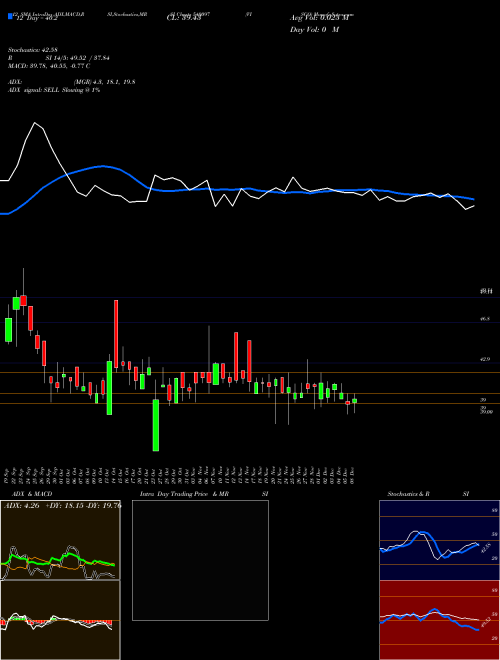Click the last green candlestick on the chart
This screenshot has height=660, width=500.
pyautogui.click(x=354, y=401)
